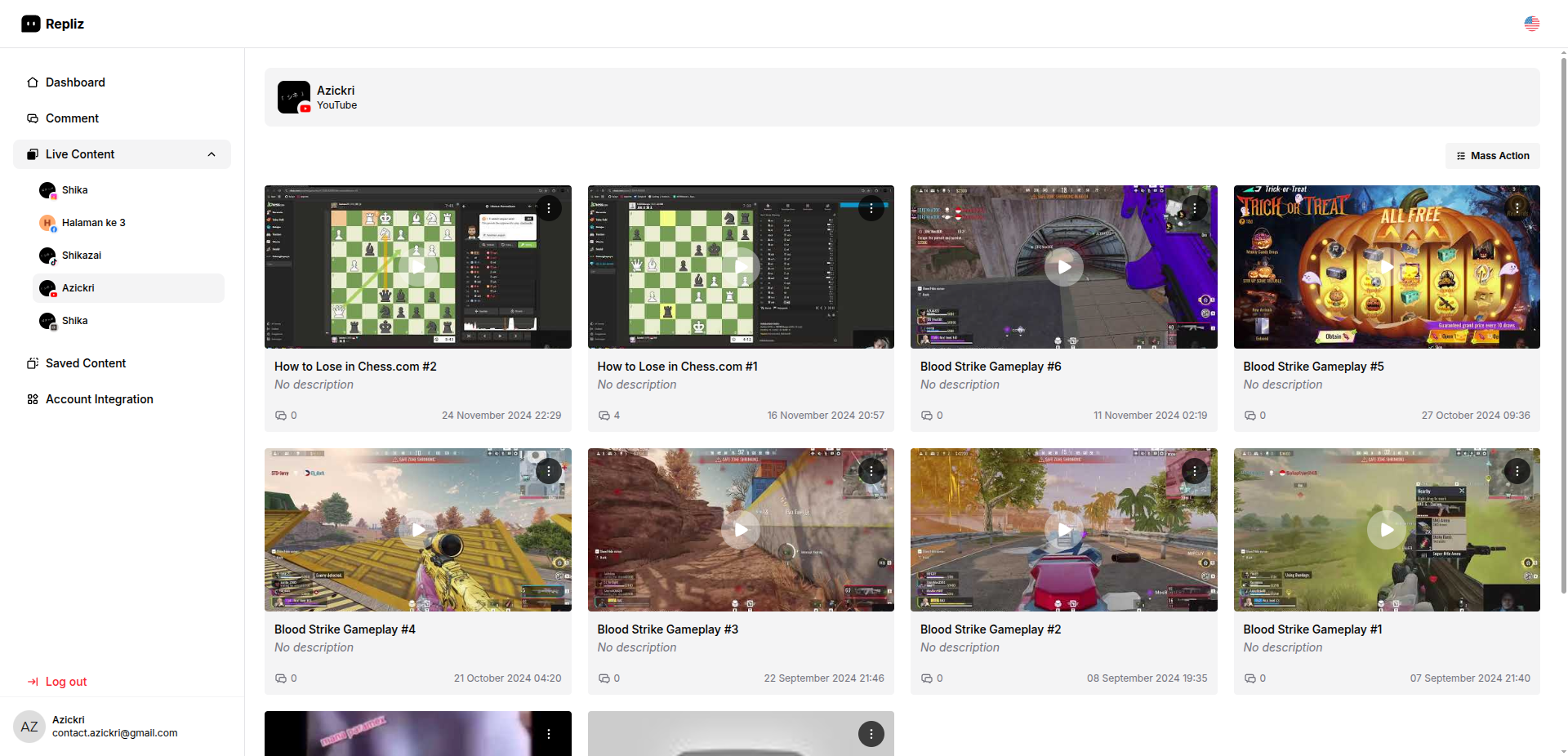Select the Azickri account in sidebar
Image resolution: width=1568 pixels, height=756 pixels.
[x=128, y=288]
